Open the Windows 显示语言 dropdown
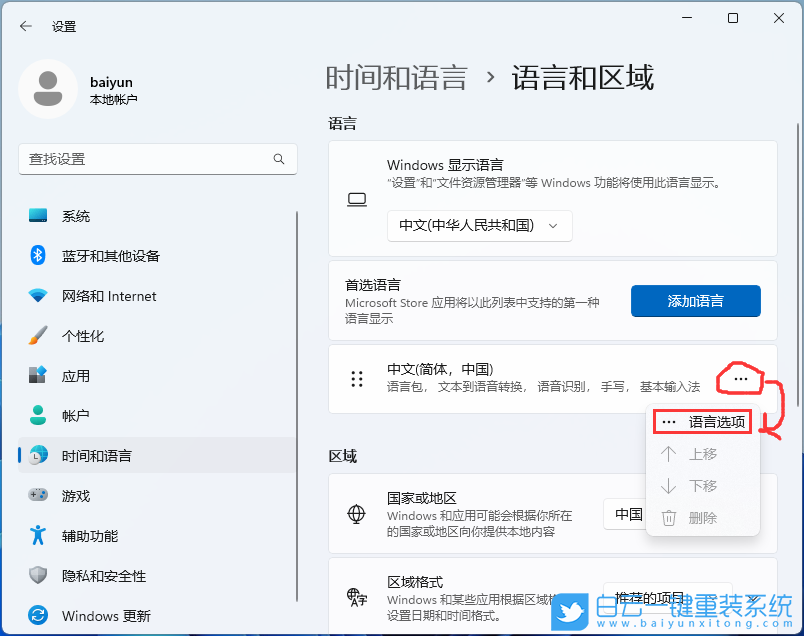 pyautogui.click(x=479, y=226)
